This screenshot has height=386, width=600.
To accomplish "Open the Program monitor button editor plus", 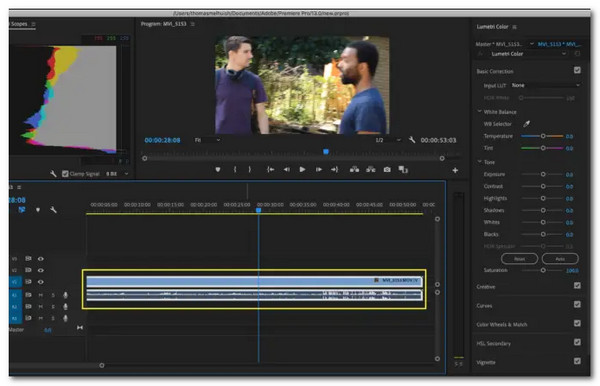I will 455,170.
